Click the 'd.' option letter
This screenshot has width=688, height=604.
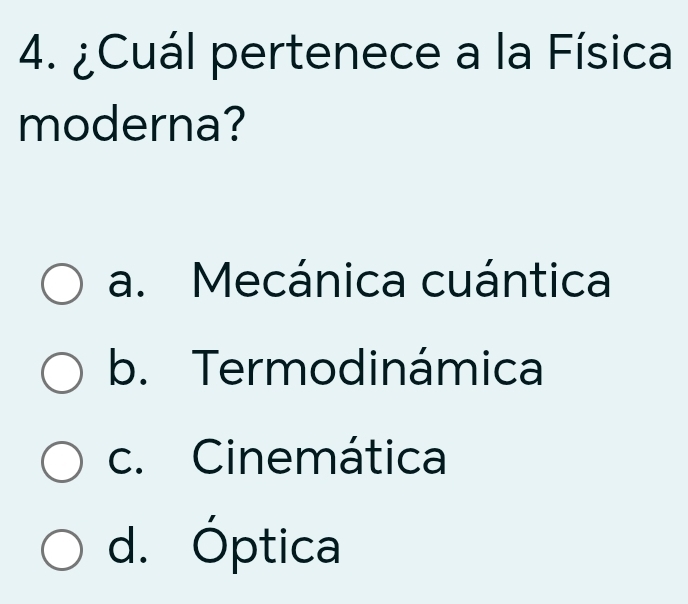click(127, 548)
